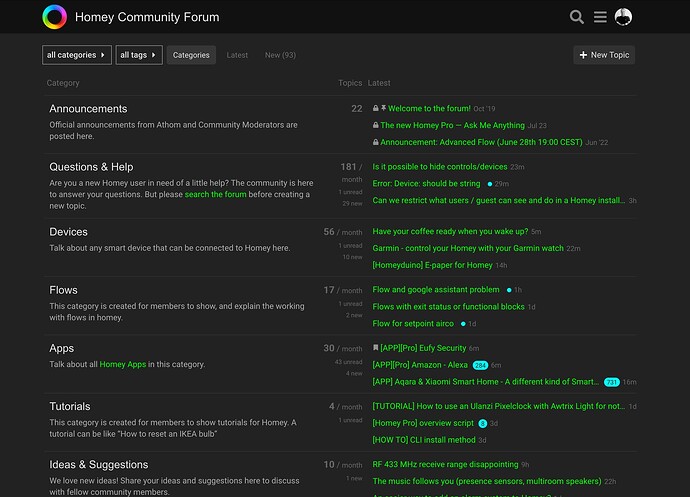690x497 pixels.
Task: Open '[APP][Pro] Eufy Security' topic
Action: click(x=423, y=348)
